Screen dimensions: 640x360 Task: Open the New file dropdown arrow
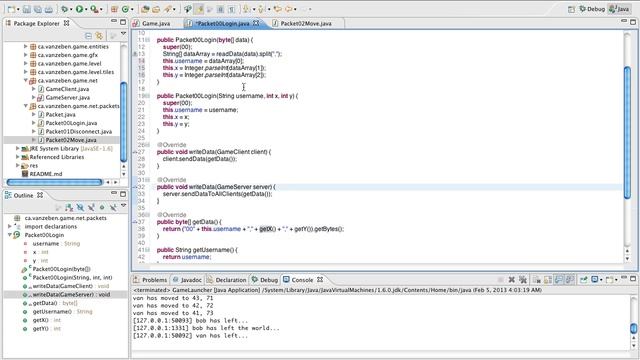18,9
